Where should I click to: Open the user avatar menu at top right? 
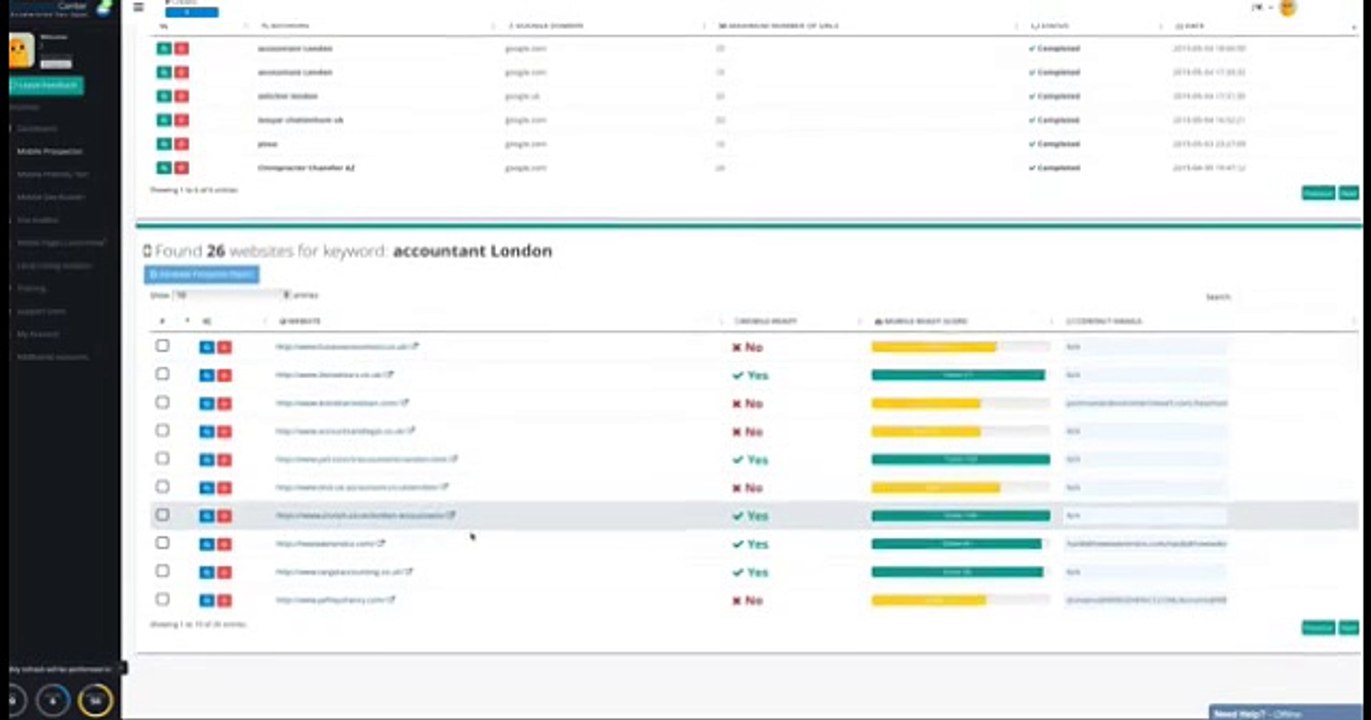(1288, 7)
